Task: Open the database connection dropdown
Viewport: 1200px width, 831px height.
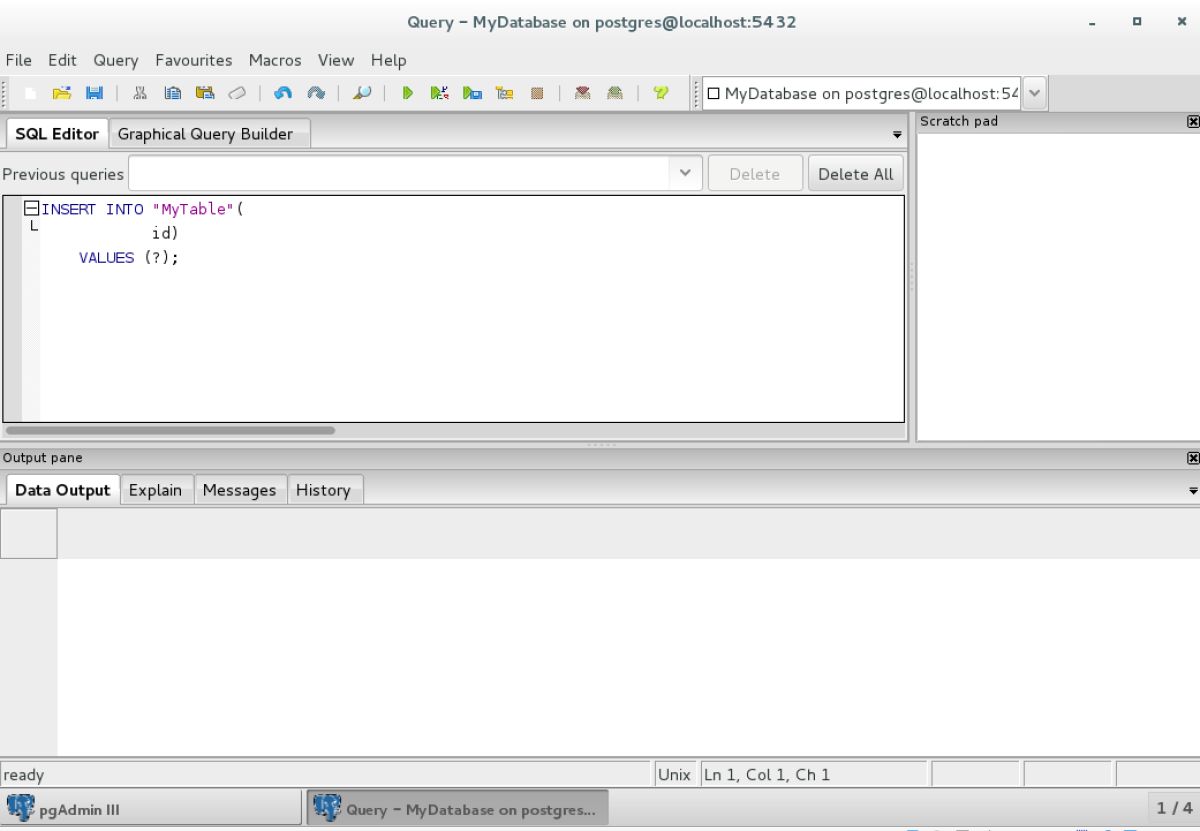Action: [1033, 93]
